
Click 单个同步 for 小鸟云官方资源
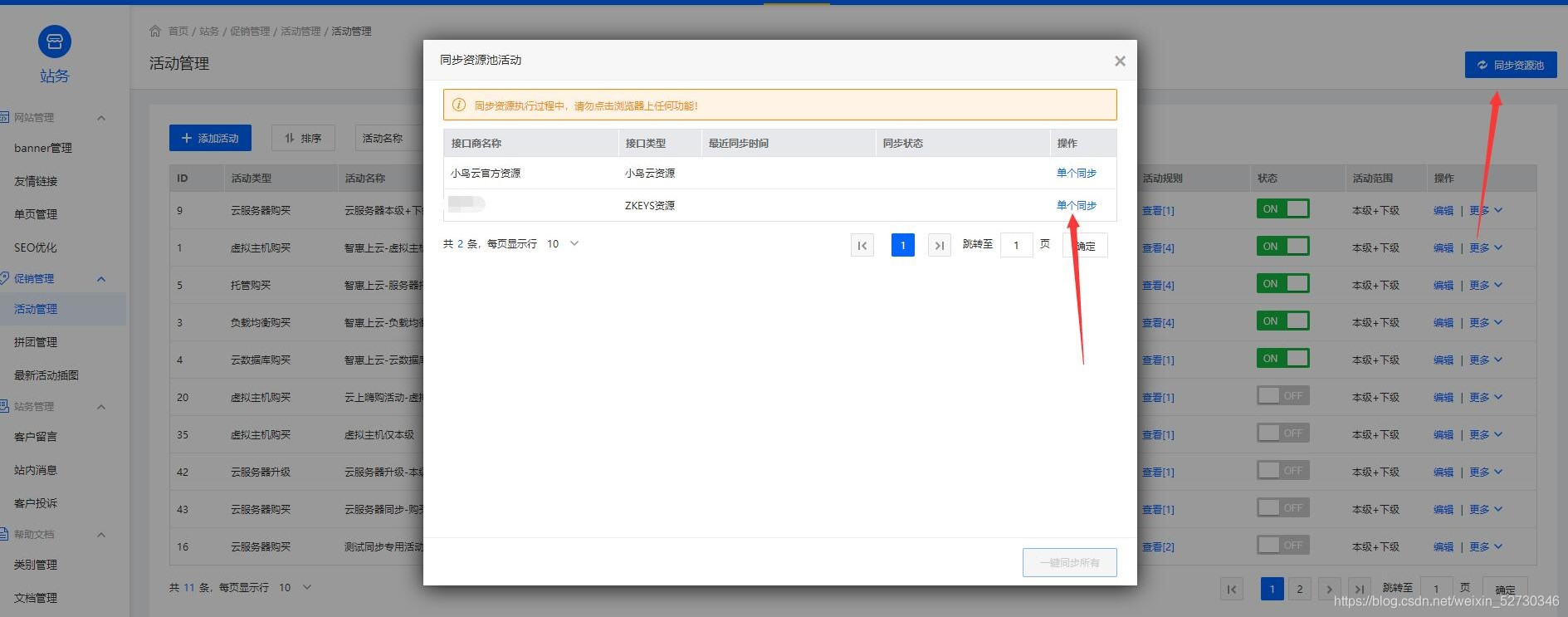[1077, 173]
